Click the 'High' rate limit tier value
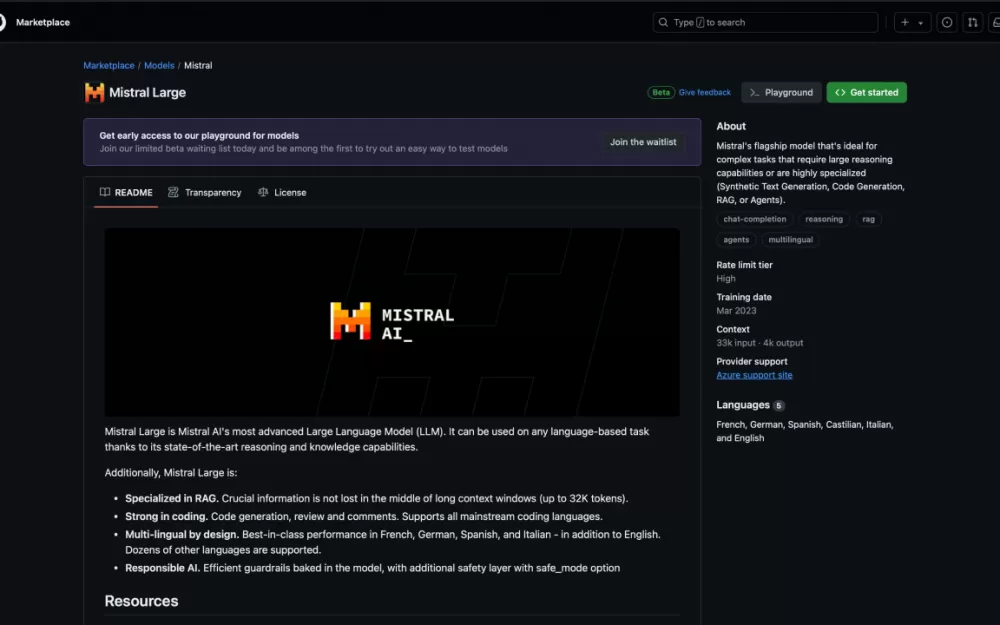The image size is (1000, 625). coord(726,279)
